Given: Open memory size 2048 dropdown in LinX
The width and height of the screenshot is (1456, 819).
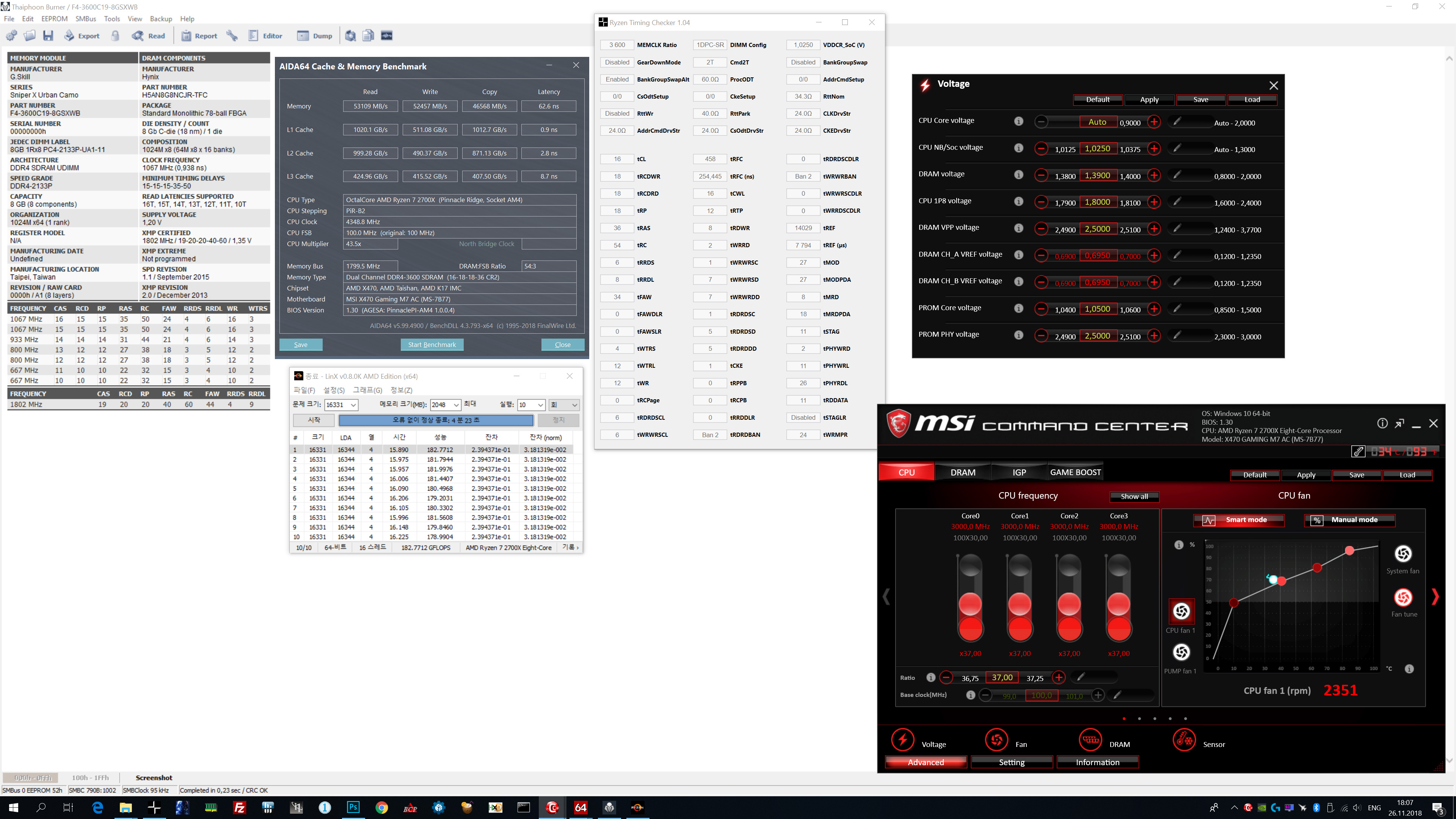Looking at the screenshot, I should click(x=455, y=405).
